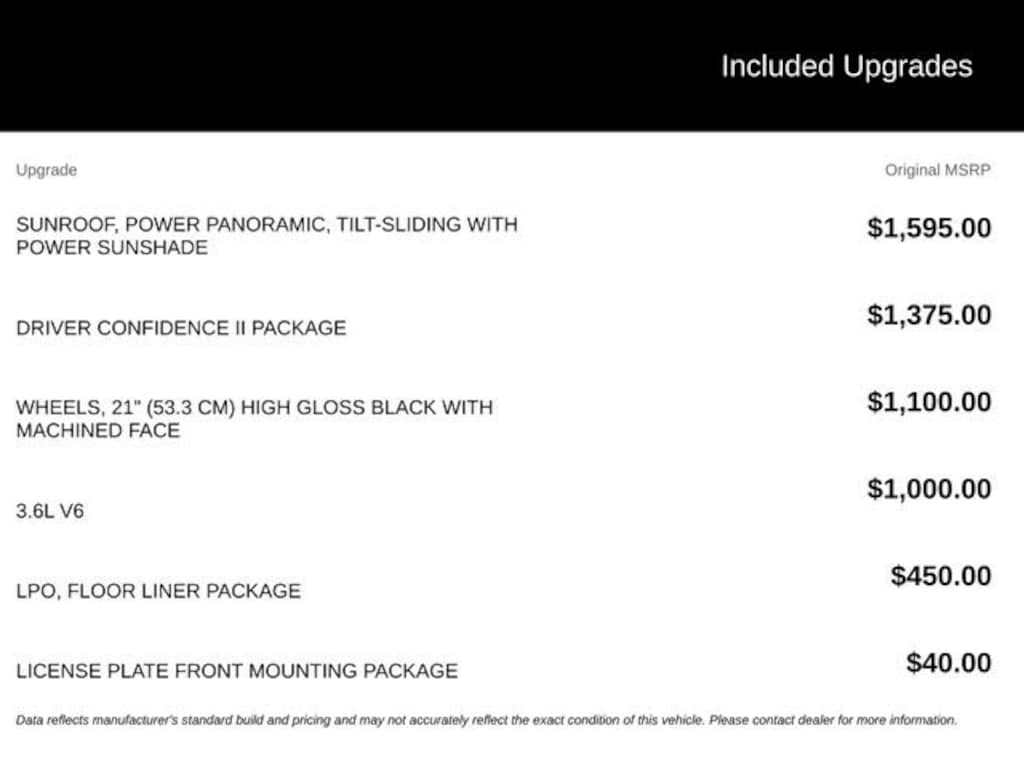Viewport: 1024px width, 768px height.
Task: Click the 'Please contact dealer' disclaimer sentence
Action: click(833, 720)
